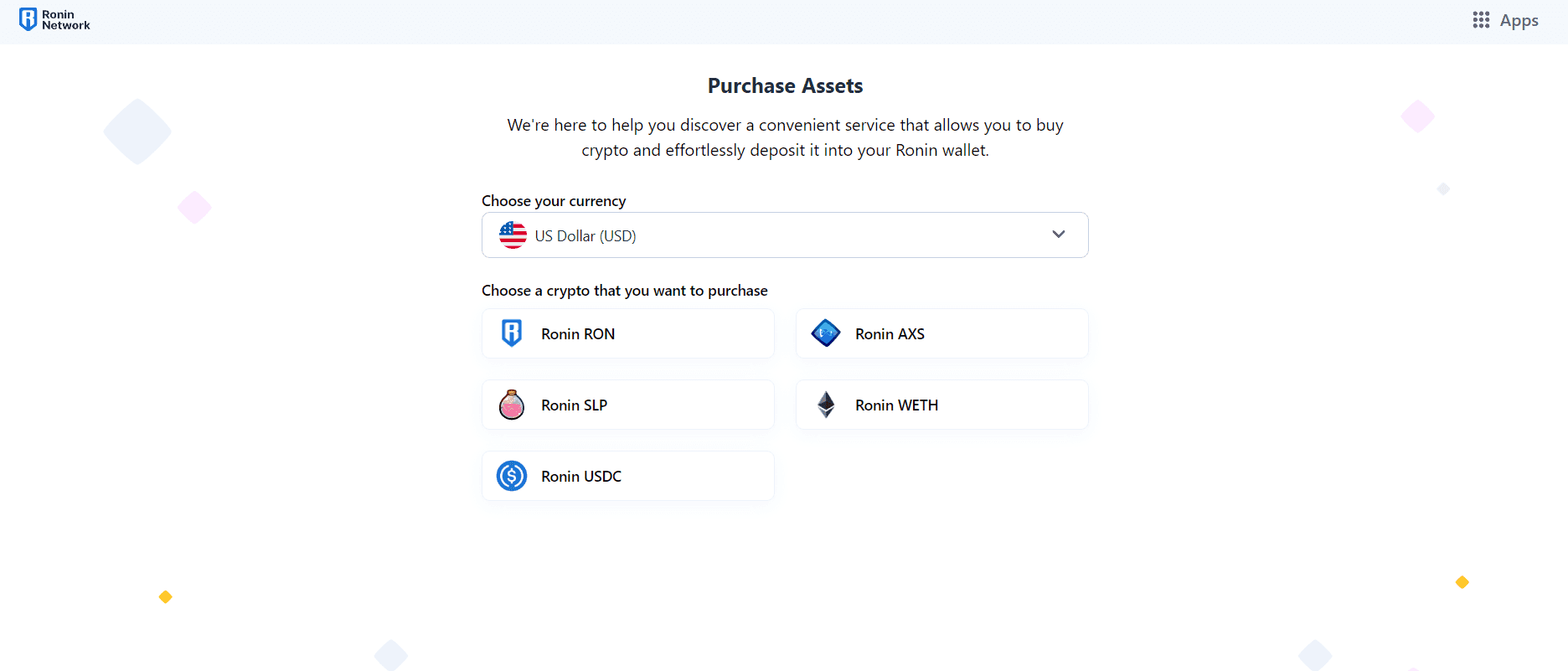Screen dimensions: 1568x671
Task: Select the Ronin WETH purchase option
Action: point(941,404)
